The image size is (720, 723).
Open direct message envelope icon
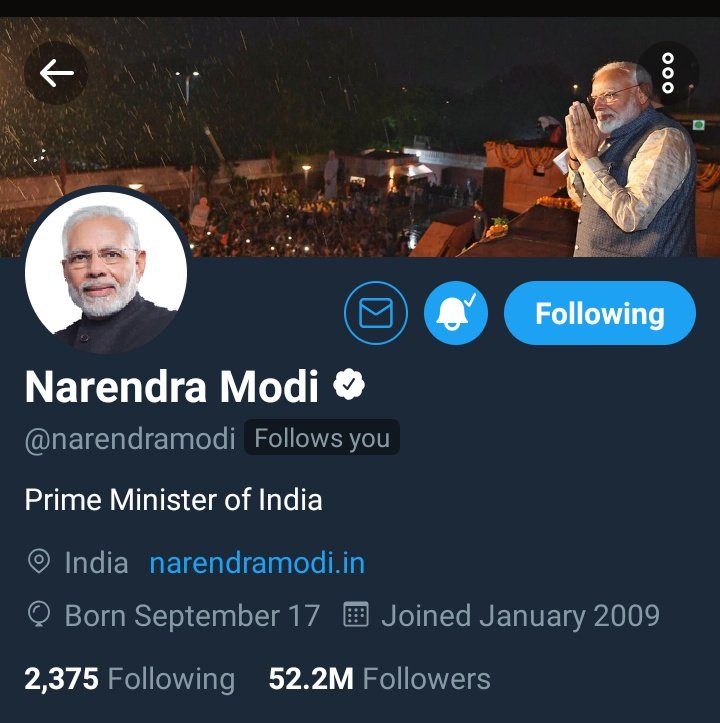(376, 313)
